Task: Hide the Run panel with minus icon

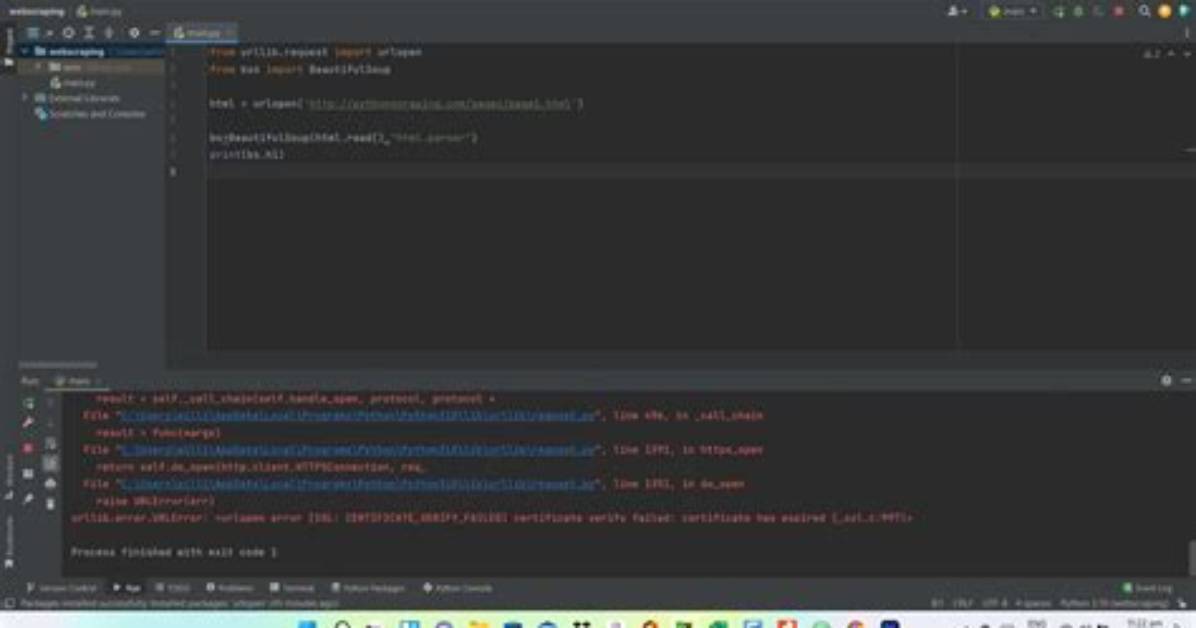Action: (x=1186, y=380)
